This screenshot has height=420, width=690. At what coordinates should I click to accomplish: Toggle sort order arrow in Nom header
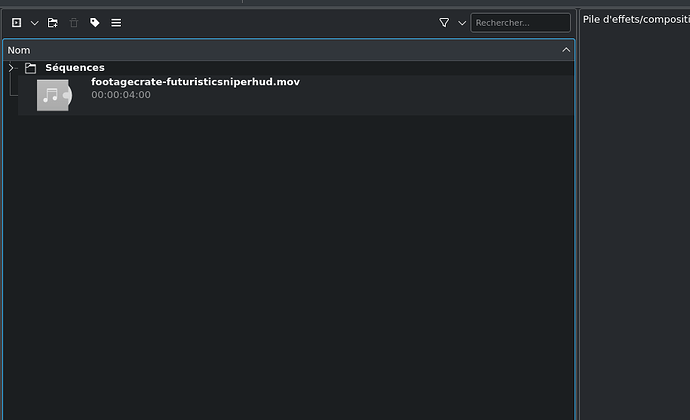coord(566,50)
